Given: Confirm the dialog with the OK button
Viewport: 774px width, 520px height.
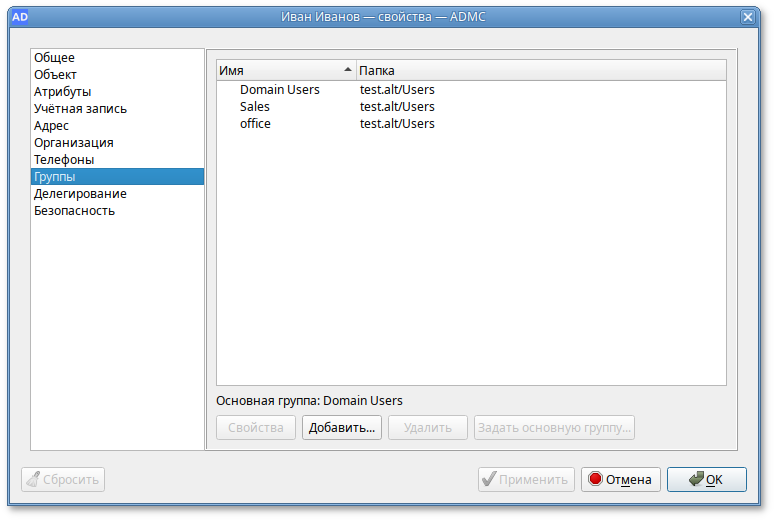Looking at the screenshot, I should click(706, 480).
